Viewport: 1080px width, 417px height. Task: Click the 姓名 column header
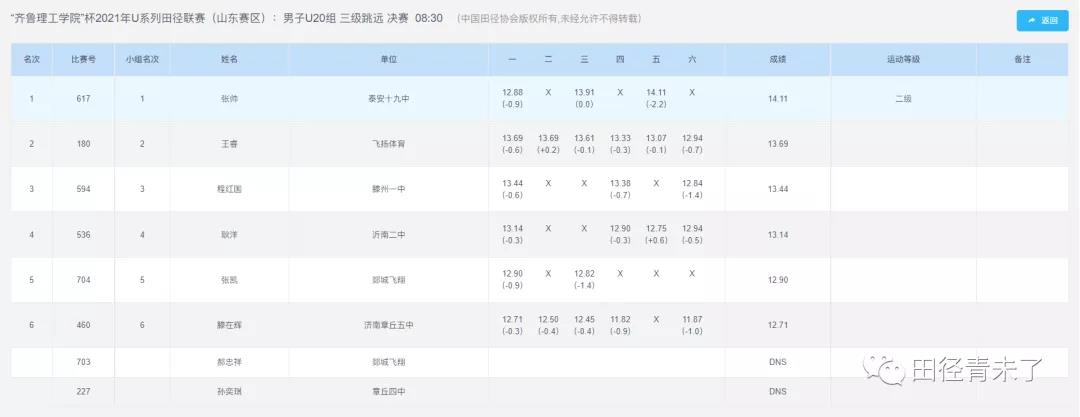tap(229, 60)
